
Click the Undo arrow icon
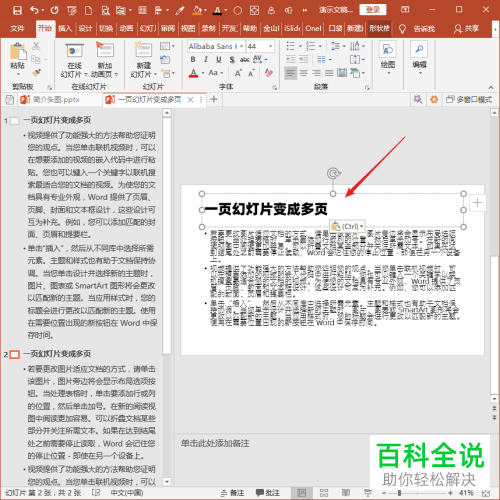(34, 10)
